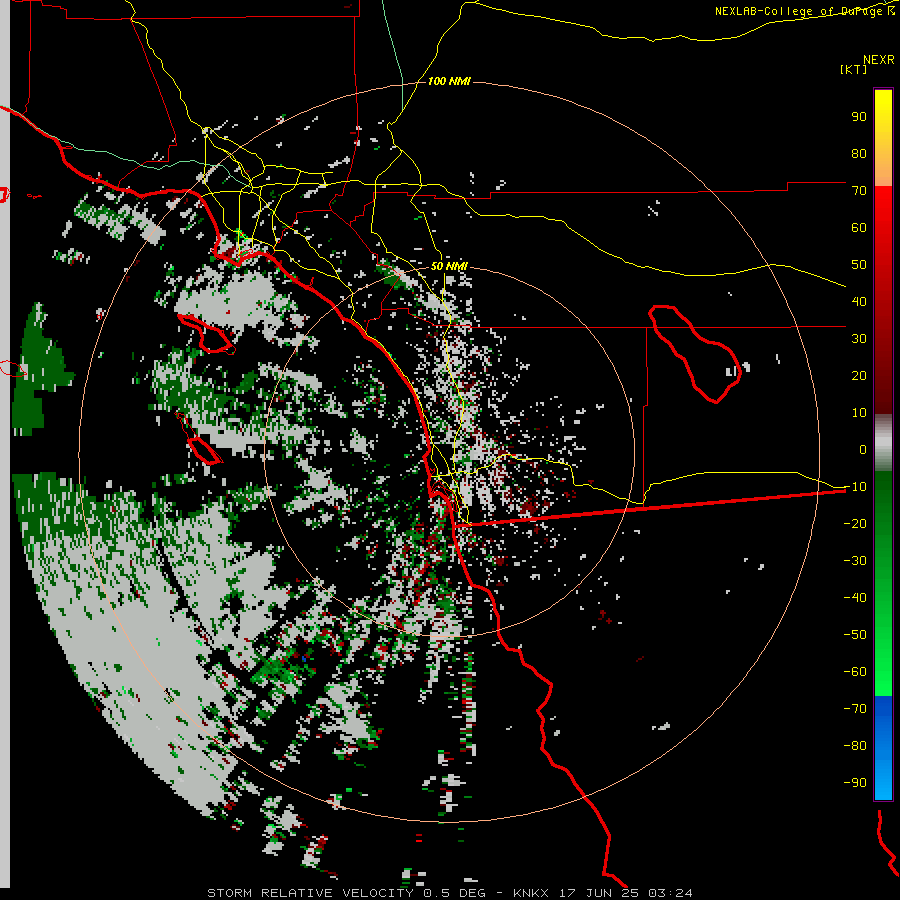The width and height of the screenshot is (900, 900).
Task: Click the 'STORM RELATIVE VELOCITY 0.5 DEG' caption
Action: tap(346, 893)
